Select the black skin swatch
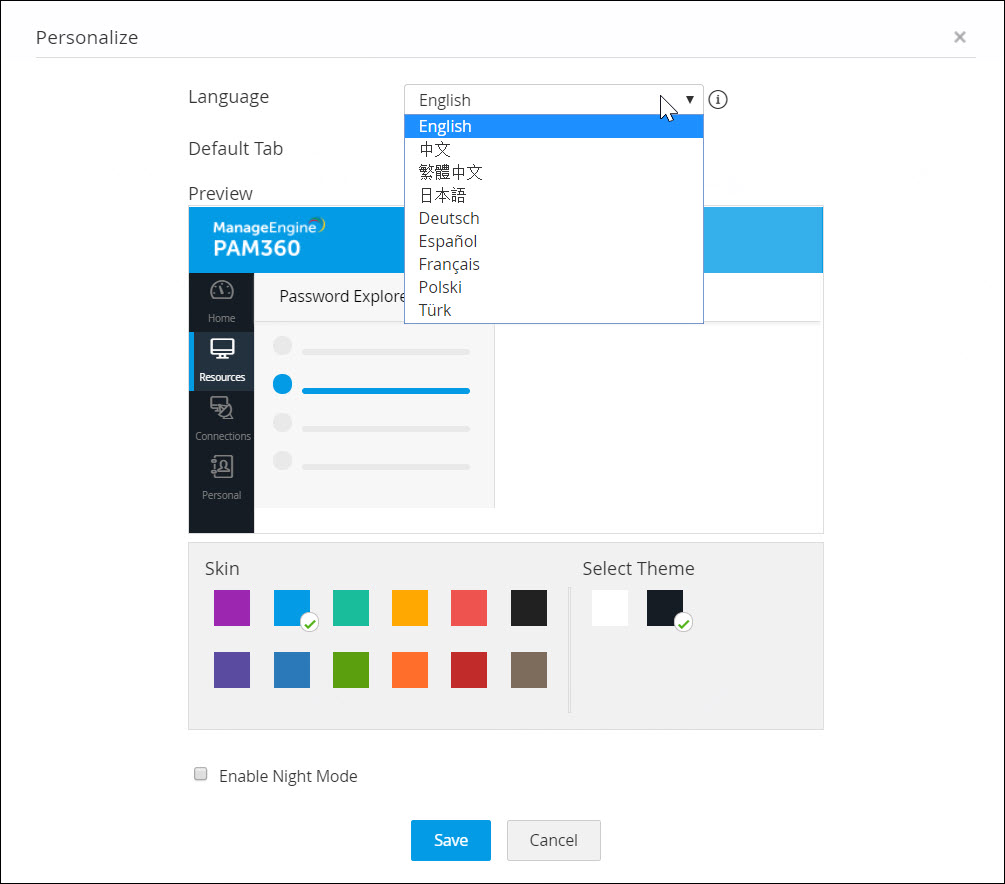 (x=529, y=608)
